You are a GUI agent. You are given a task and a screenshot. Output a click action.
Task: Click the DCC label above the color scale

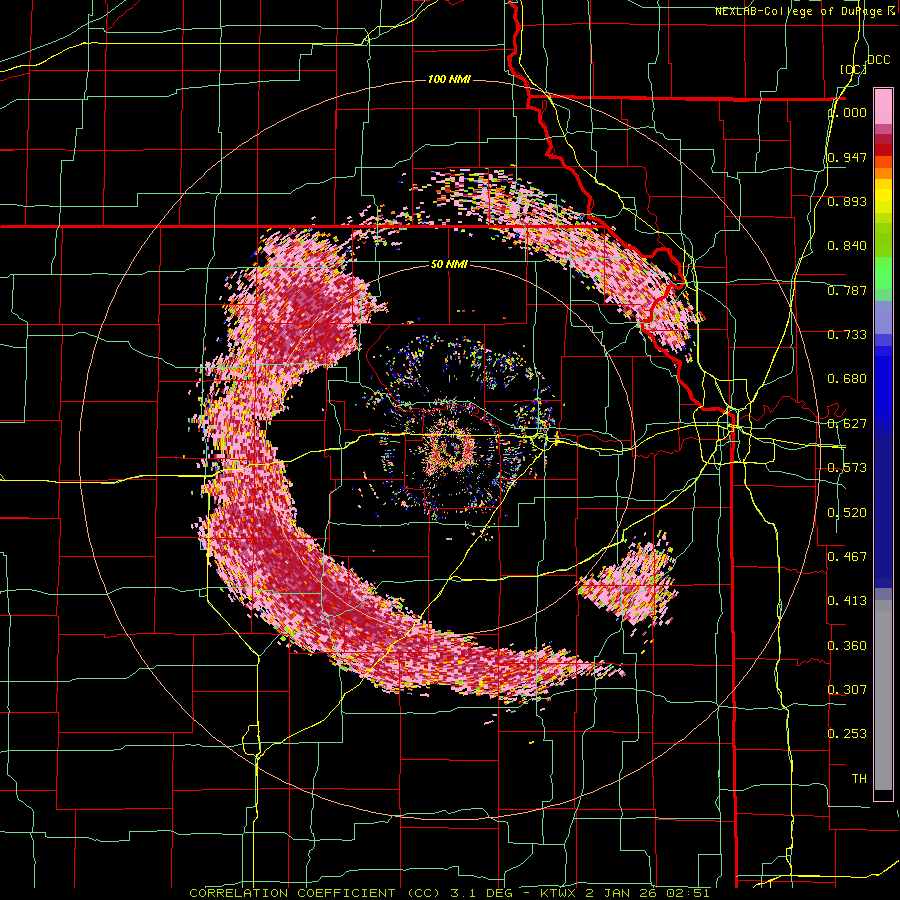point(878,60)
